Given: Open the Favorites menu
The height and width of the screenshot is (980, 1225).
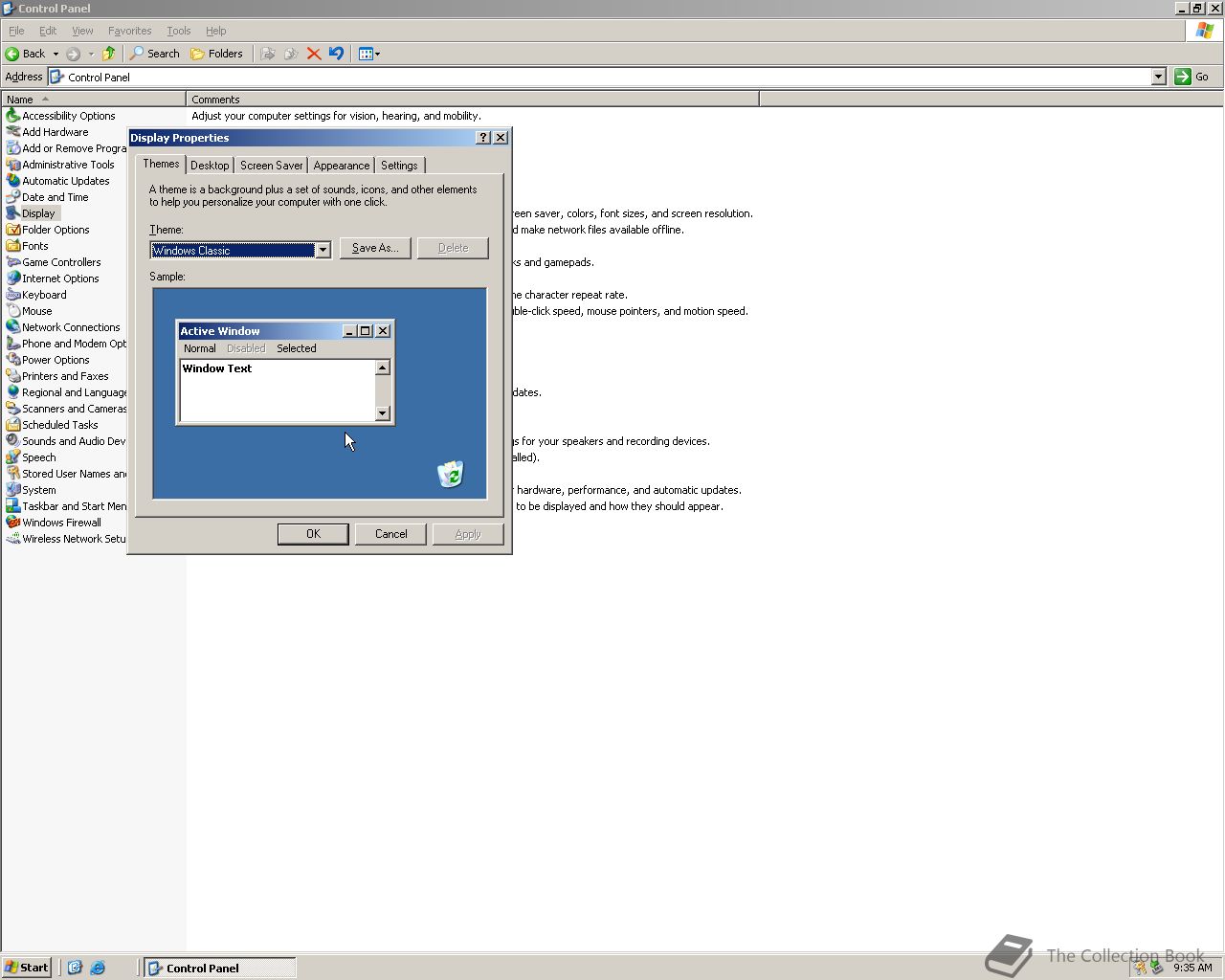Looking at the screenshot, I should [130, 31].
